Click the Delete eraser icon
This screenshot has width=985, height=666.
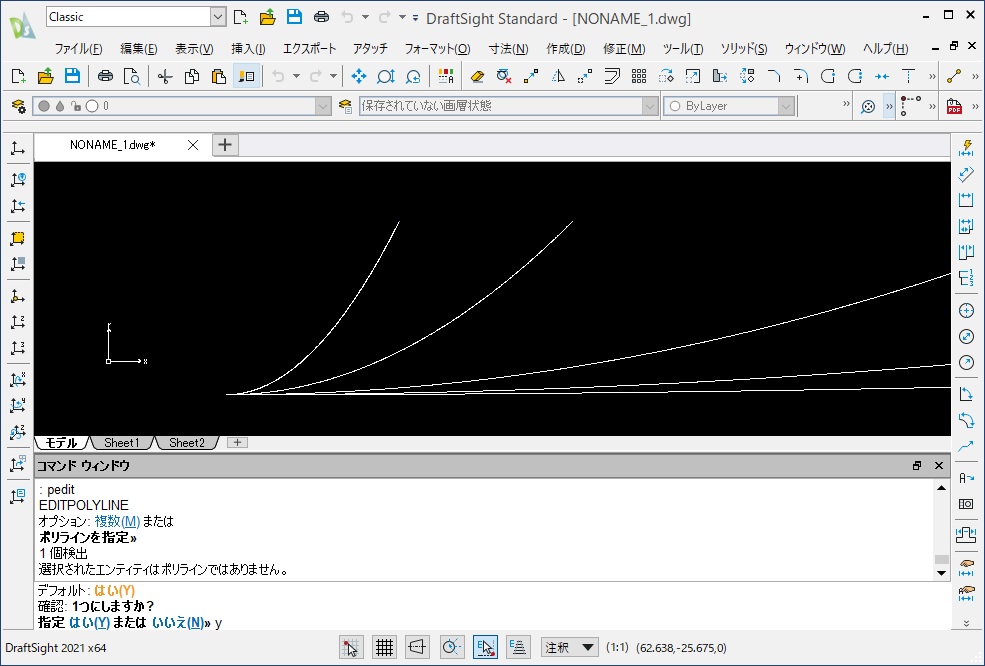[x=477, y=77]
